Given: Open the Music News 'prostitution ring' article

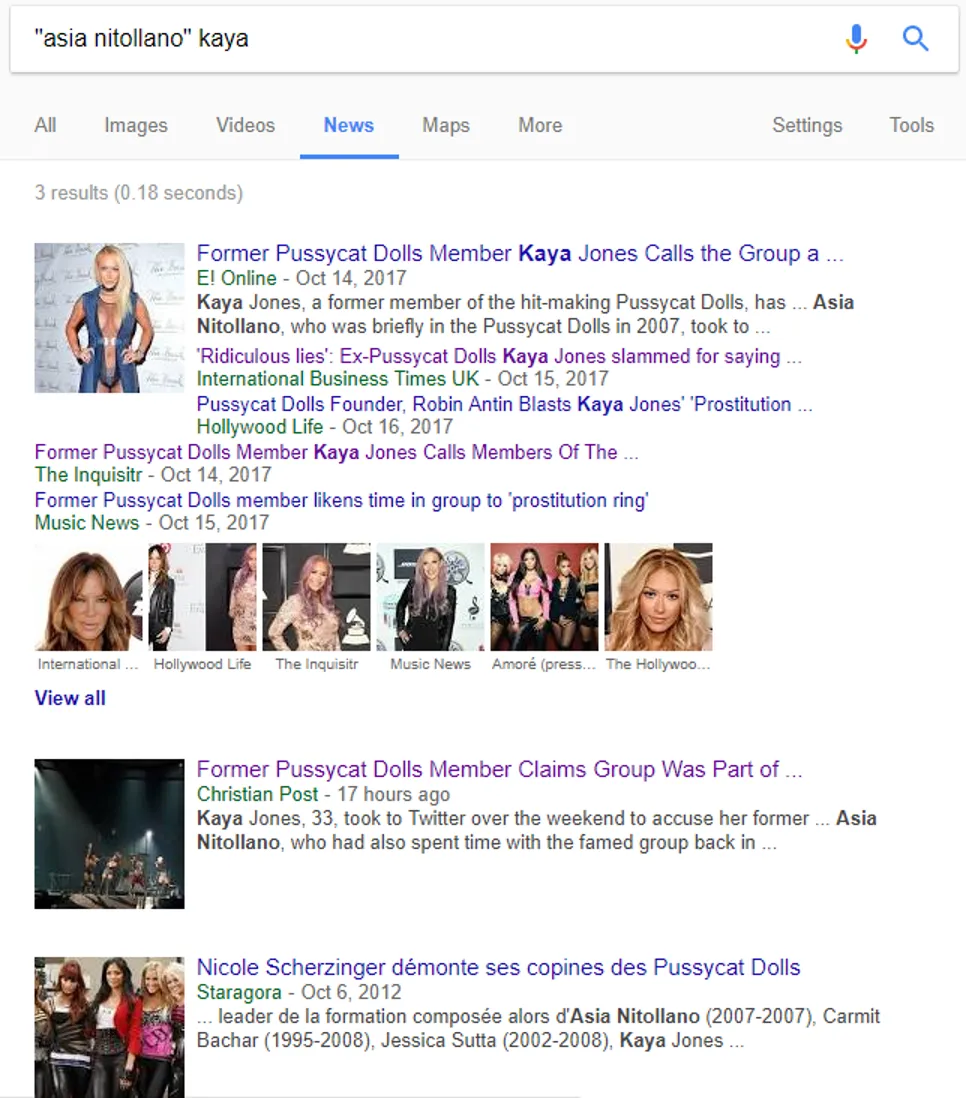Looking at the screenshot, I should click(x=341, y=501).
